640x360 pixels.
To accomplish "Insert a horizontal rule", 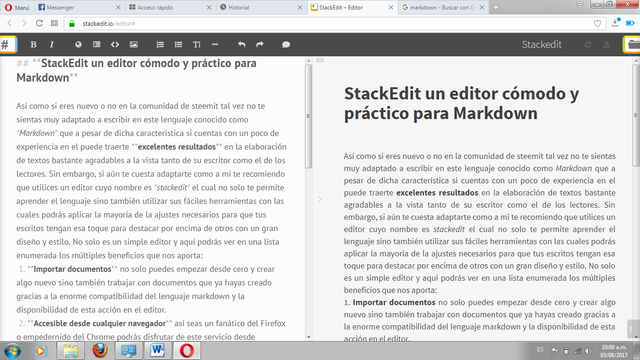I will click(x=215, y=44).
